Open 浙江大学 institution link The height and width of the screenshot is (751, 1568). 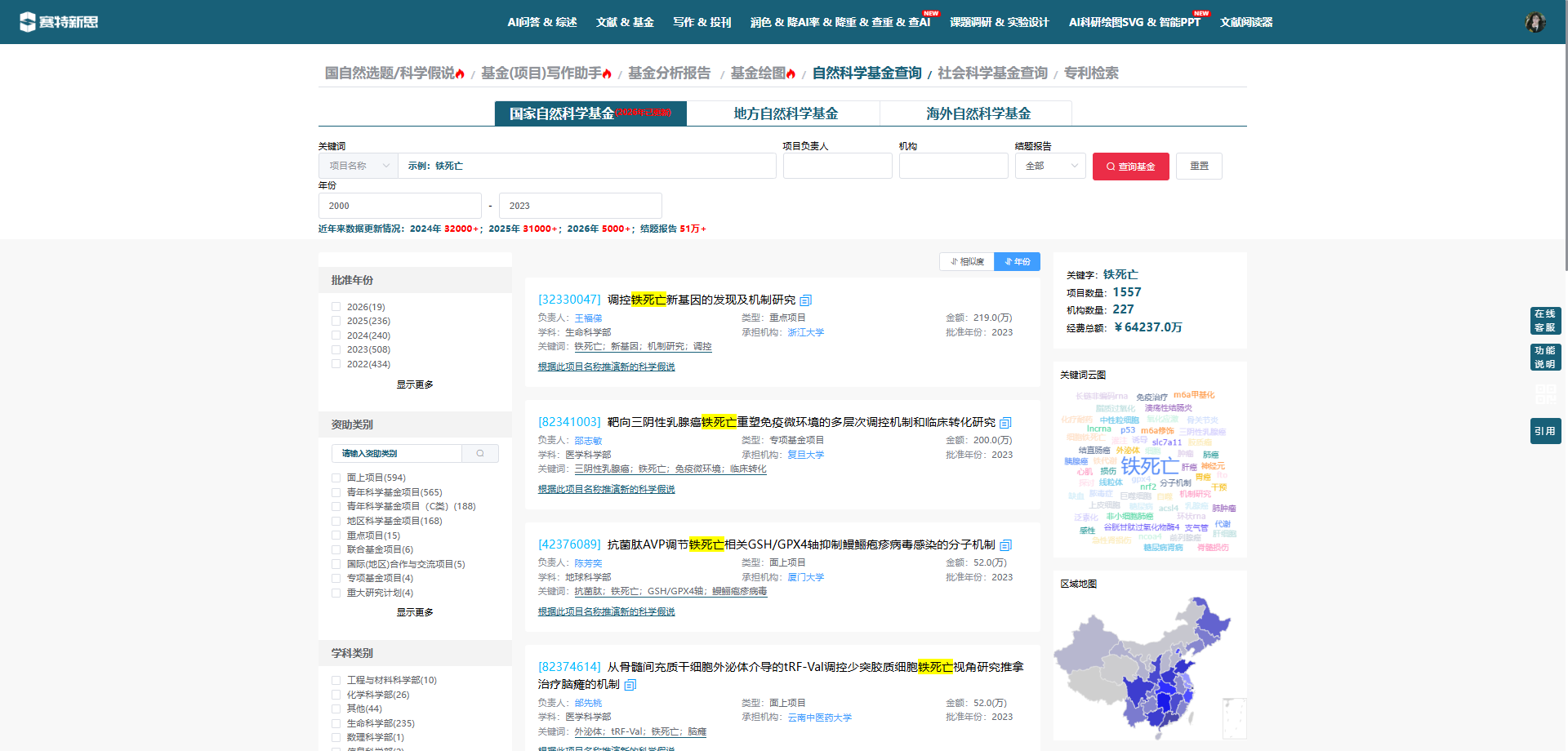click(x=806, y=332)
